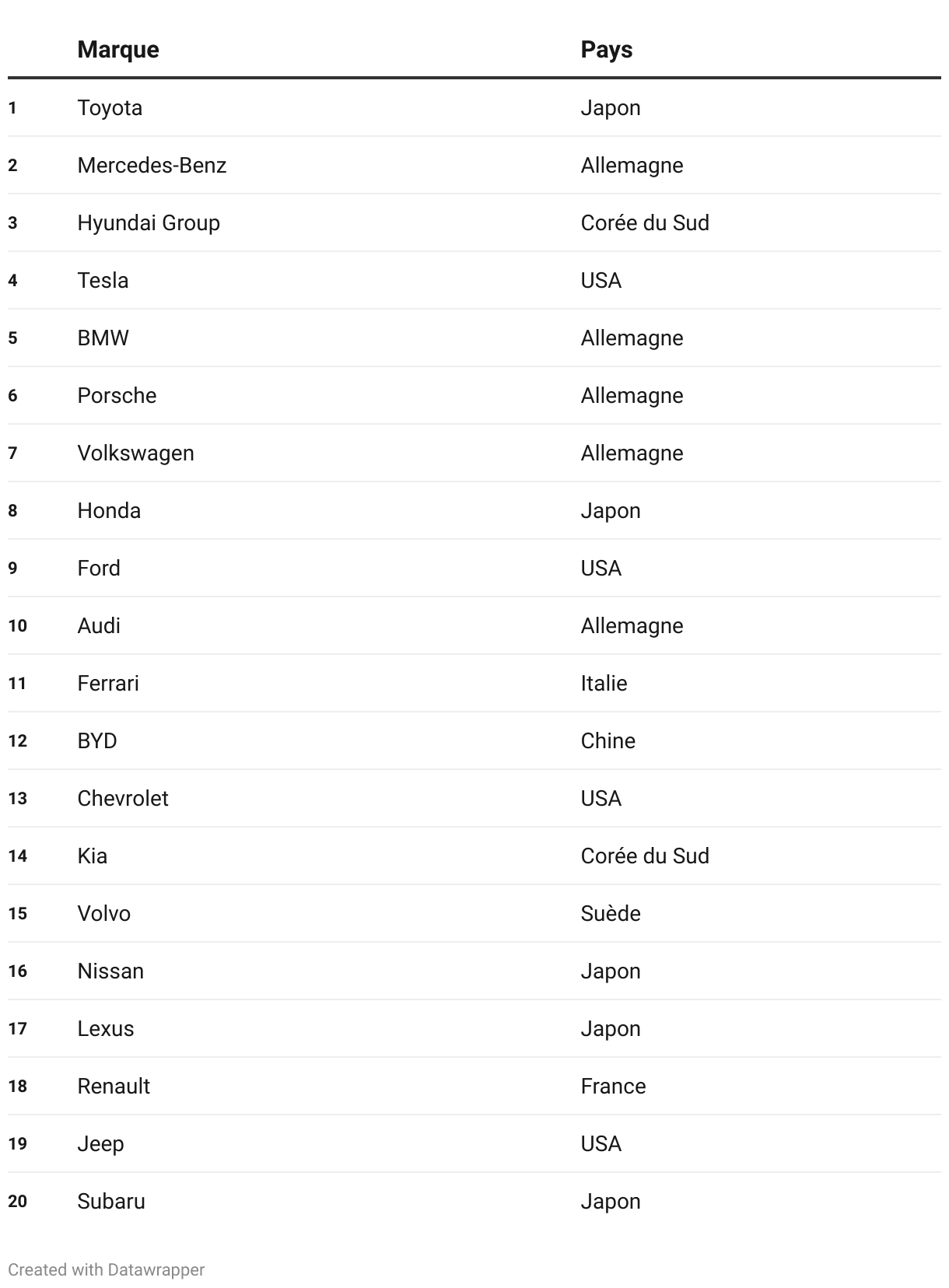Click the Suède country cell

click(x=610, y=913)
